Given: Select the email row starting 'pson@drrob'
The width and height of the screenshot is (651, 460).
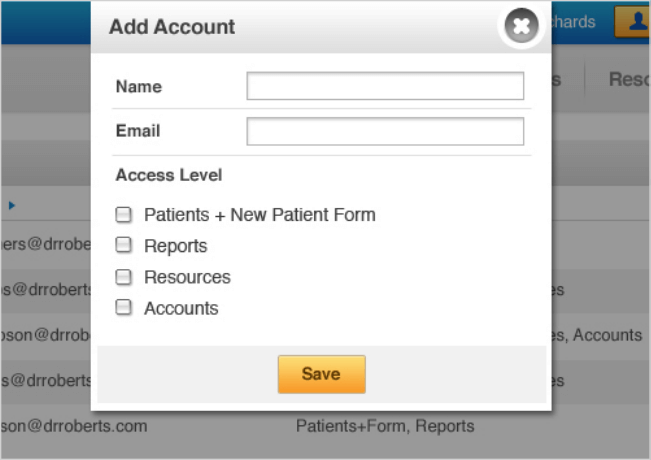Looking at the screenshot, I should tap(45, 336).
